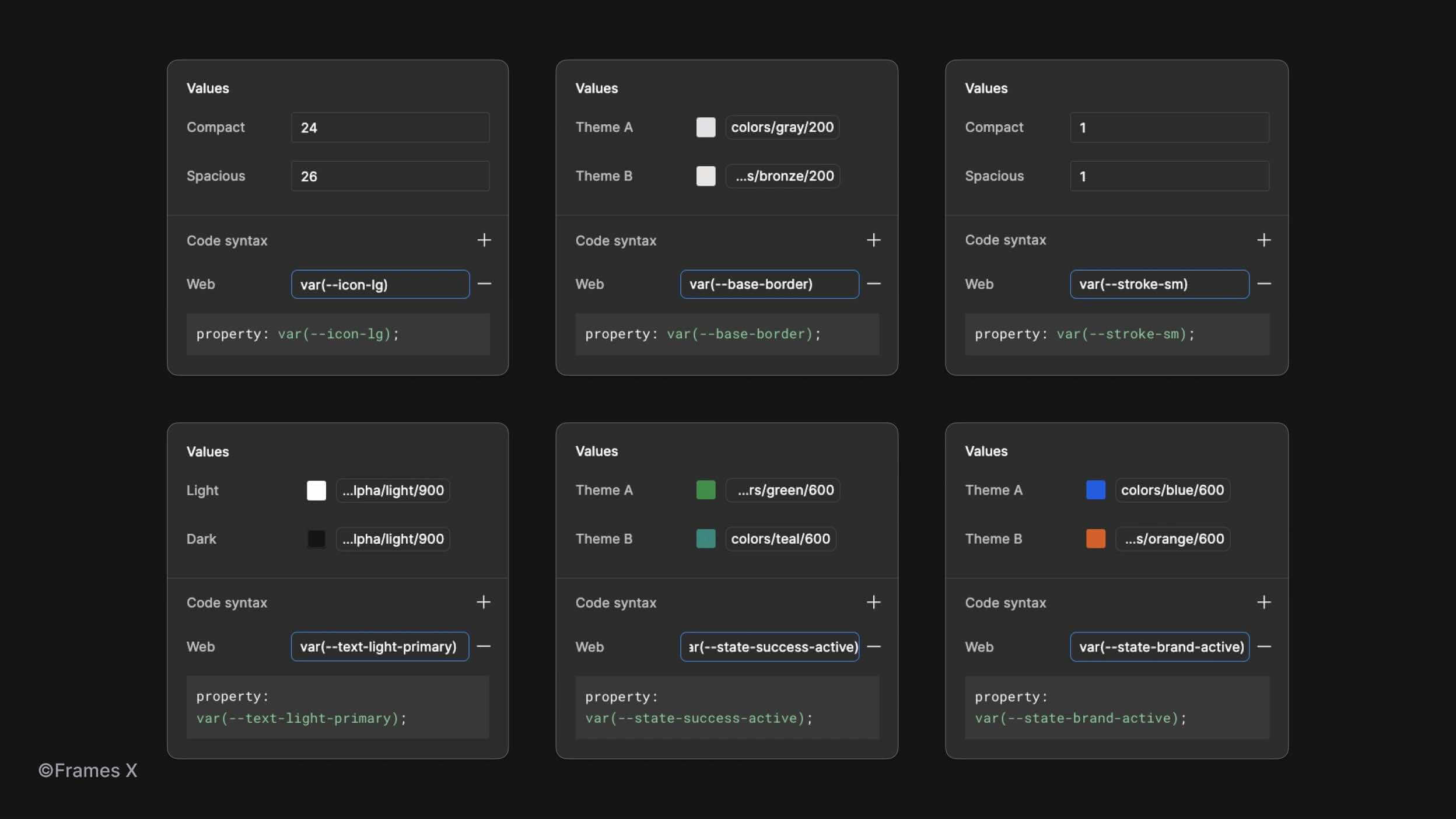1456x819 pixels.
Task: Remove the Web var(--base-border) syntax
Action: click(873, 284)
